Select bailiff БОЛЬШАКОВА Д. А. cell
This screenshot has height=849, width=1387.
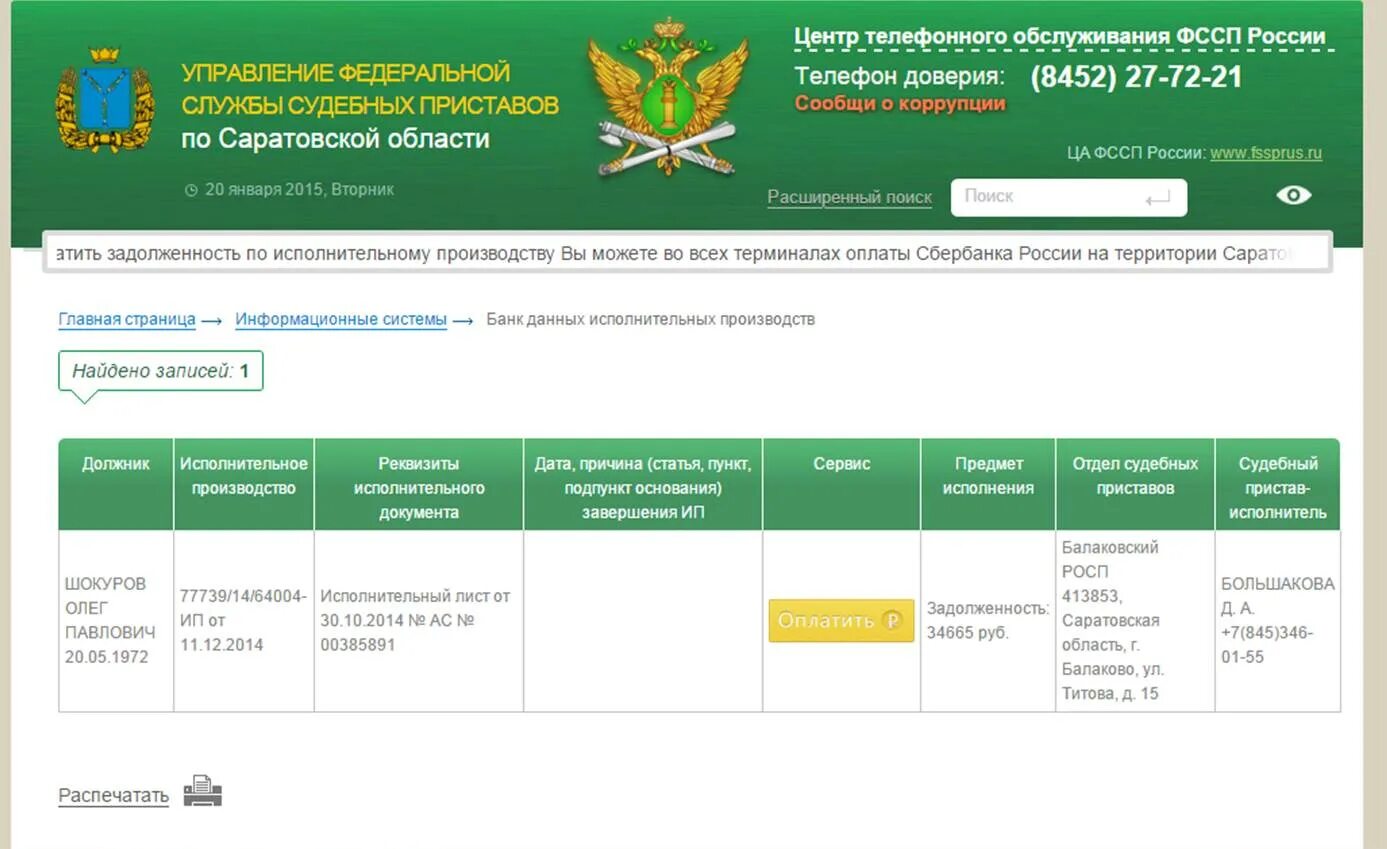tap(1278, 621)
